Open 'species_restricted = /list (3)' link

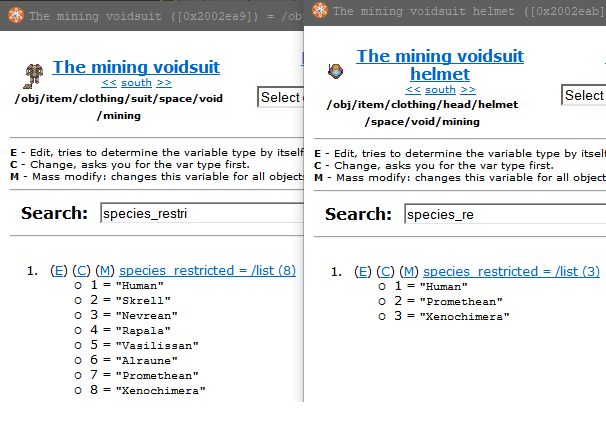coord(511,272)
